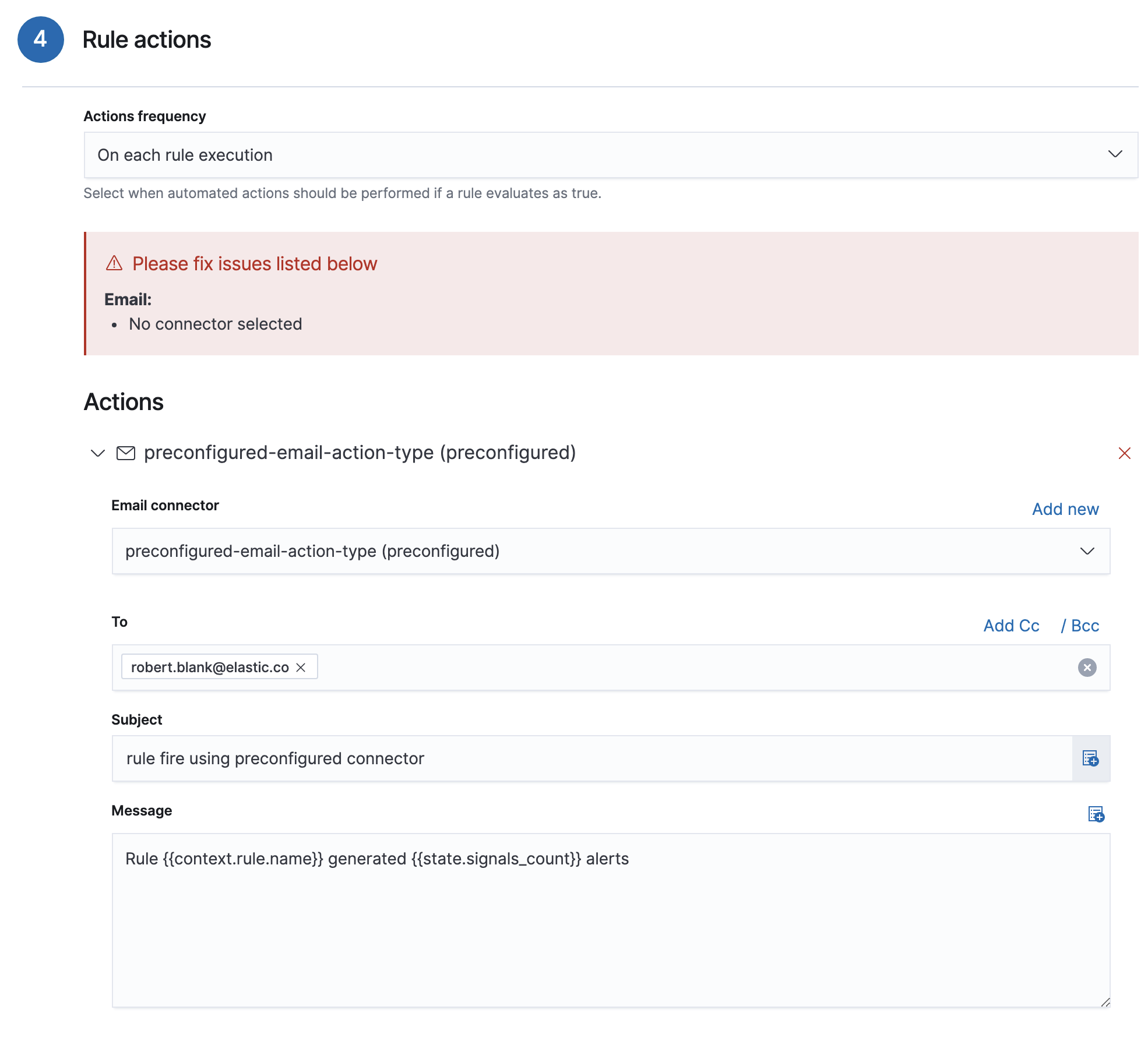Screen dimensions: 1148x1038
Task: Edit the Subject text field
Action: click(x=592, y=758)
